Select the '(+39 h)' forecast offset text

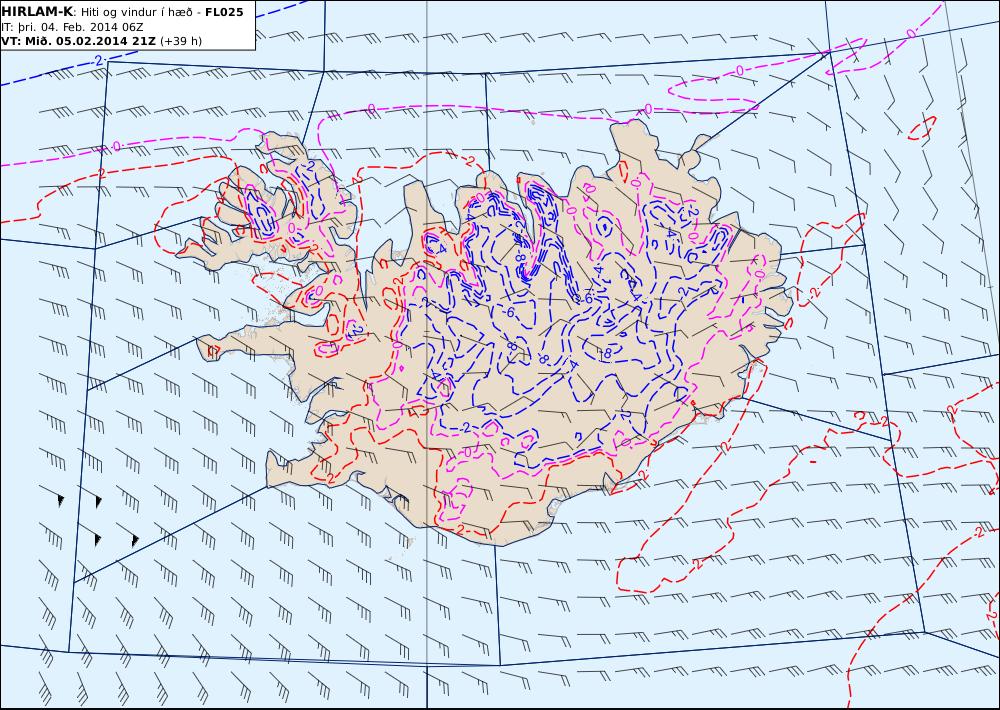click(180, 41)
